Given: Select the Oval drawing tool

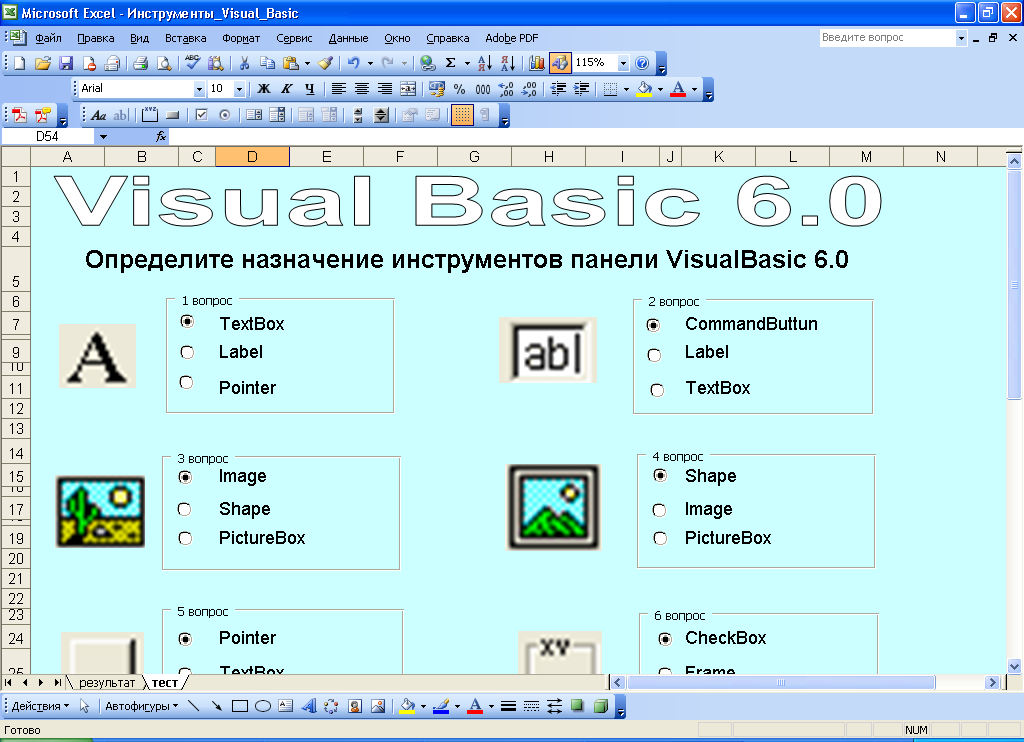Looking at the screenshot, I should pos(263,706).
